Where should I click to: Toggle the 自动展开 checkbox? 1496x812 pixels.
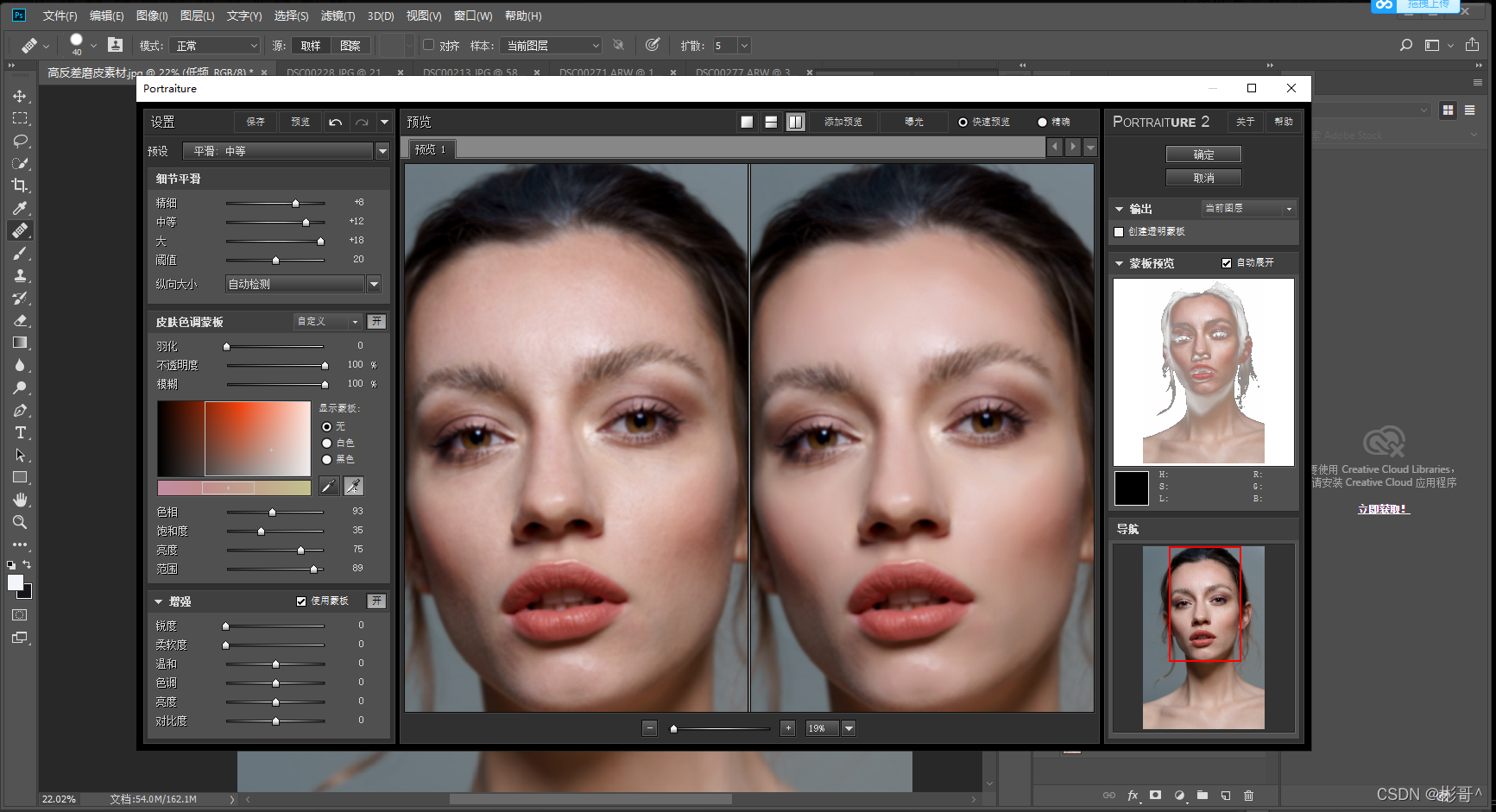[x=1227, y=263]
